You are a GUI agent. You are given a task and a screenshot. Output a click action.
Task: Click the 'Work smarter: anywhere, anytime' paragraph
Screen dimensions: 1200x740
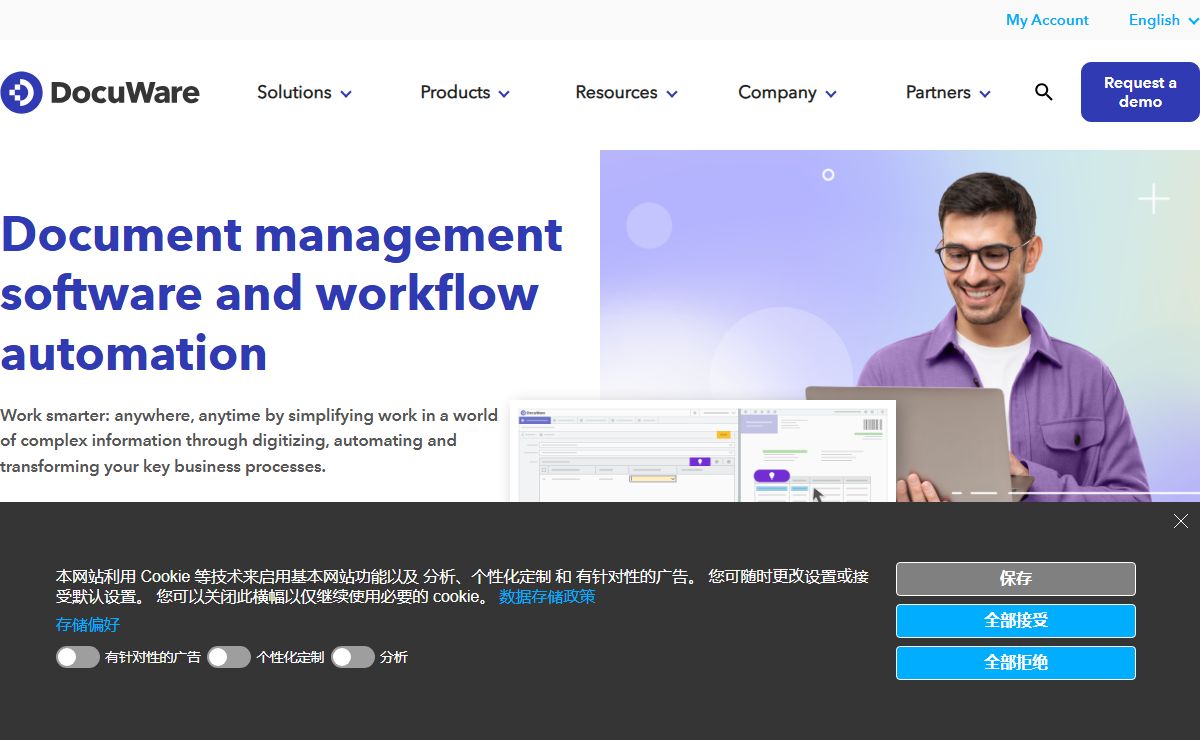249,441
